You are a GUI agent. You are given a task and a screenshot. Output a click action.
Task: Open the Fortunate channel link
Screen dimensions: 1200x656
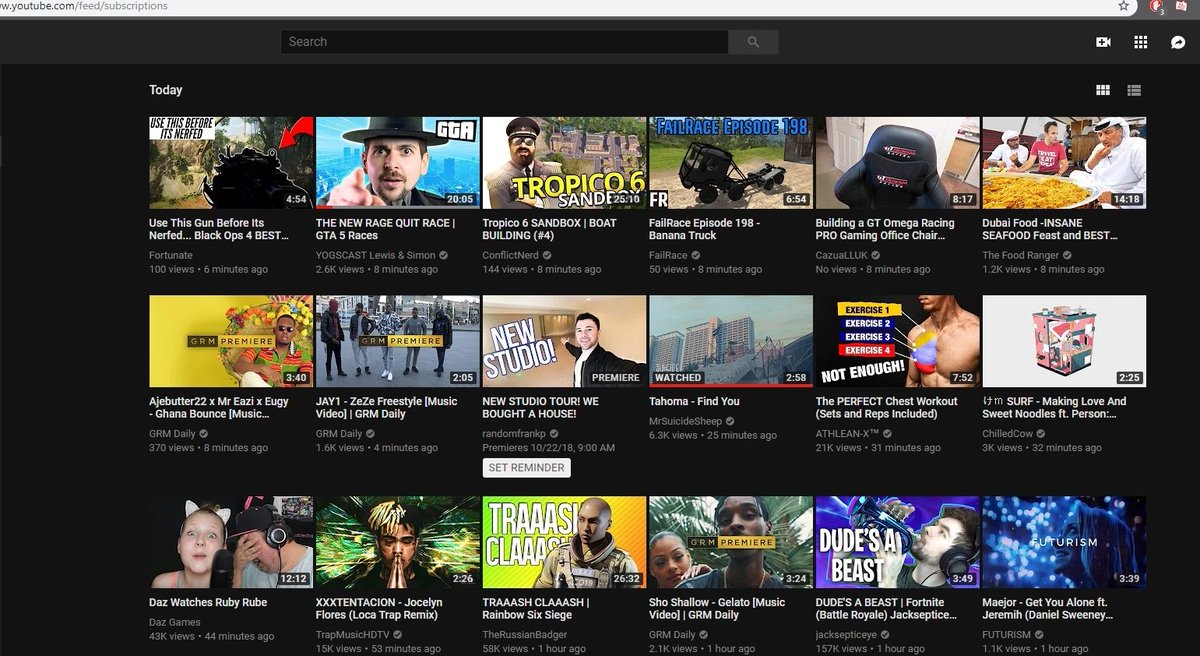tap(172, 256)
